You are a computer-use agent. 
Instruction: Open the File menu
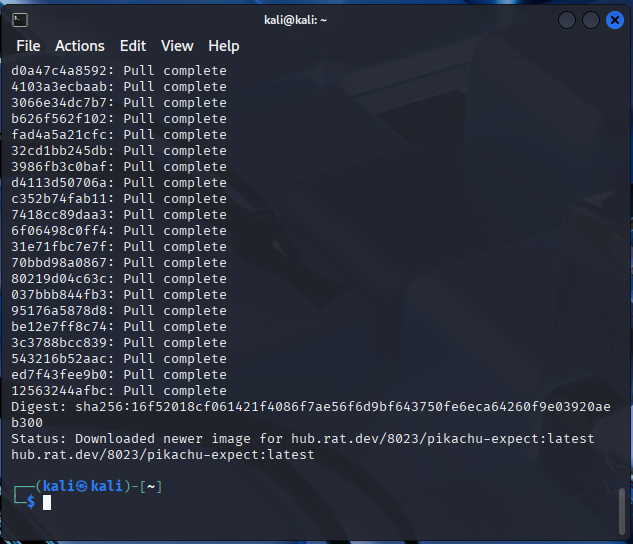[28, 46]
